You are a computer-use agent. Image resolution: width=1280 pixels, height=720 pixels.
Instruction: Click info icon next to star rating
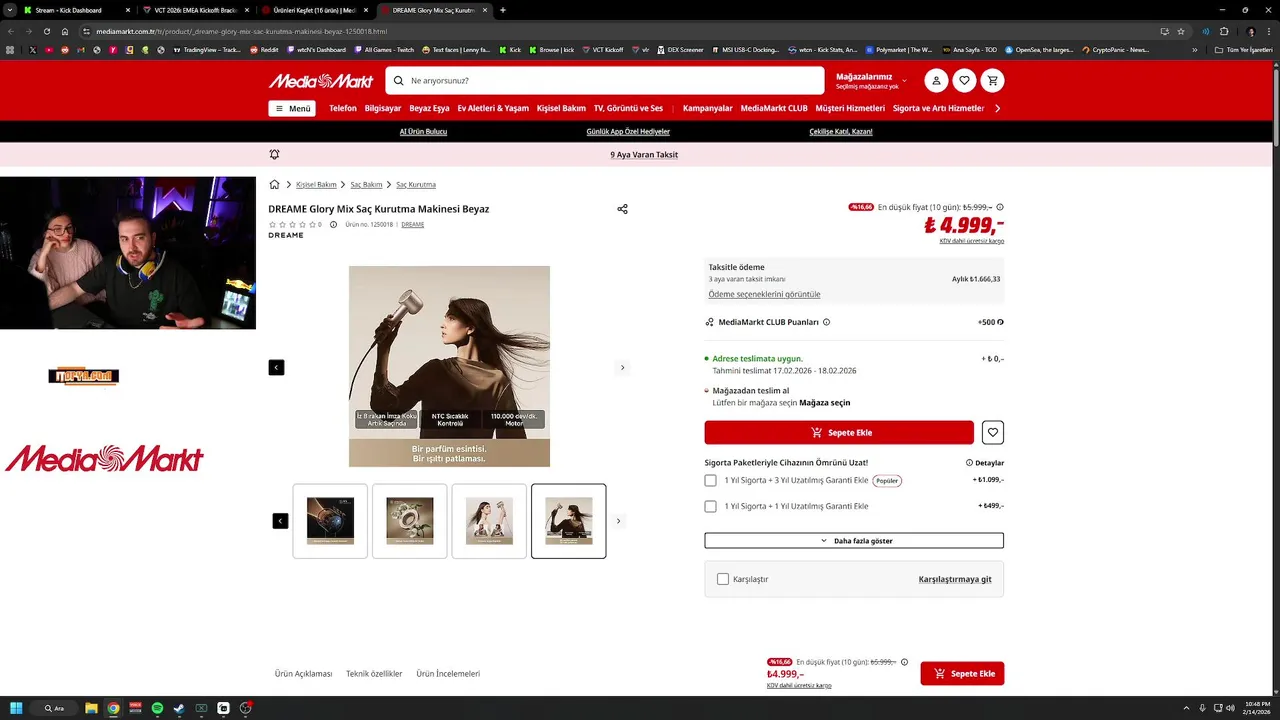click(334, 225)
